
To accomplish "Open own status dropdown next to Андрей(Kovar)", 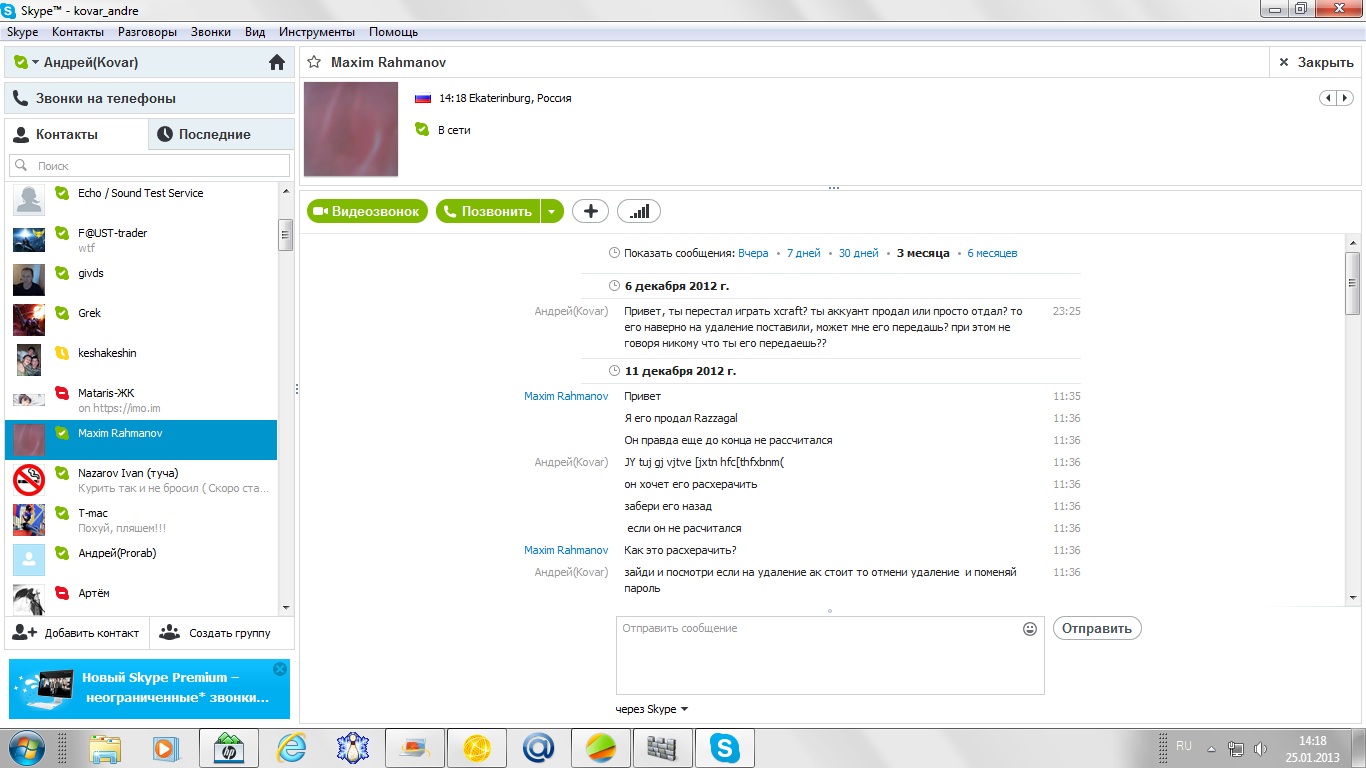I will pos(27,62).
